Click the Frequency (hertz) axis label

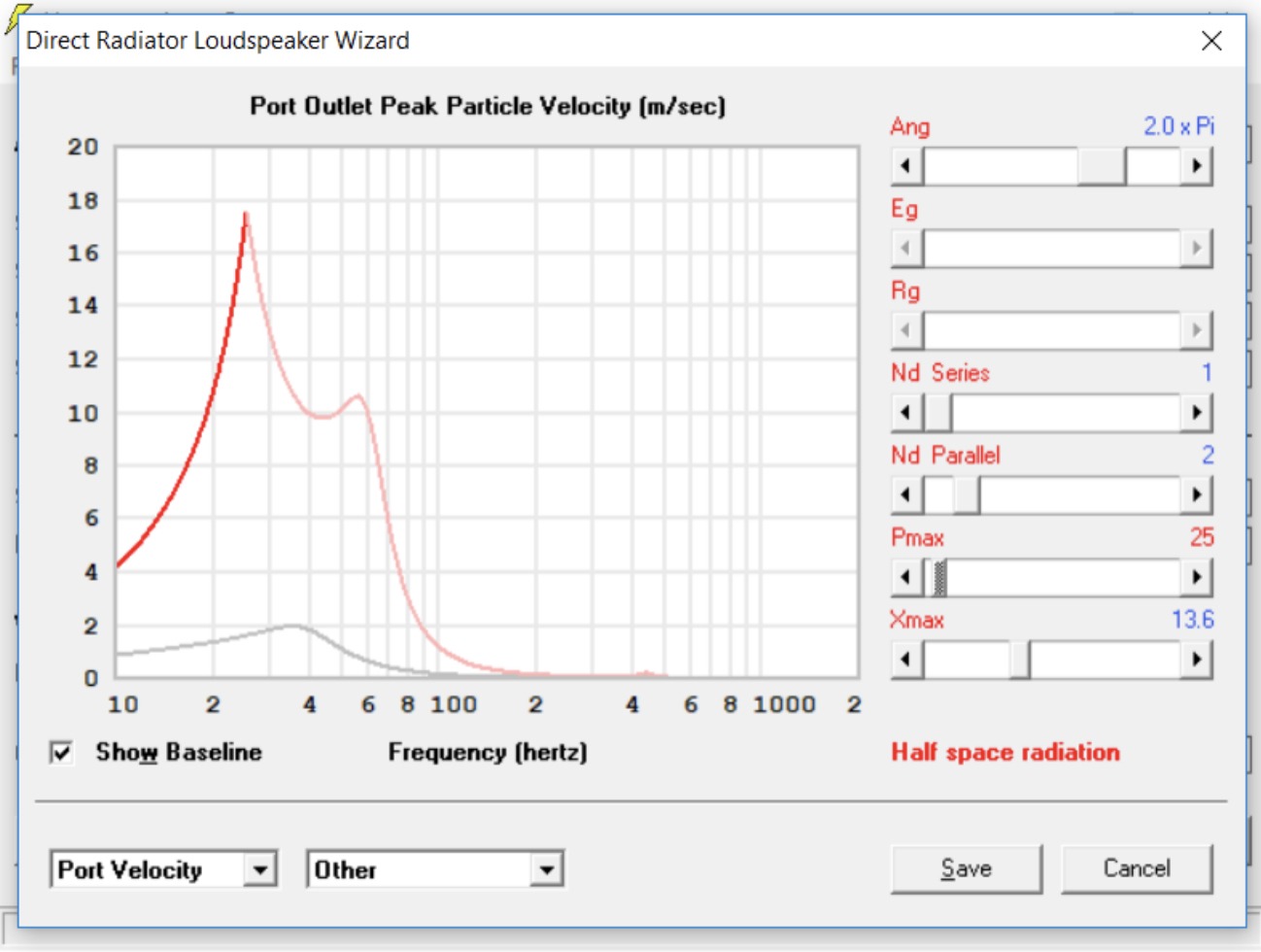pos(488,753)
